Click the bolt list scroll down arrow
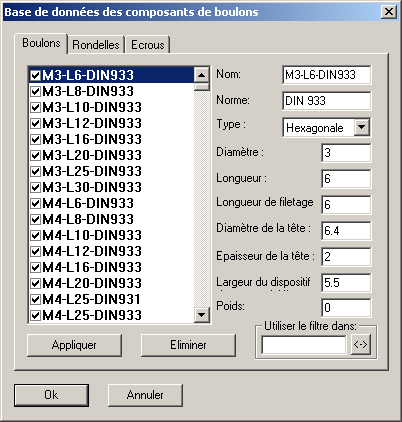Image resolution: width=402 pixels, height=422 pixels. pos(201,314)
